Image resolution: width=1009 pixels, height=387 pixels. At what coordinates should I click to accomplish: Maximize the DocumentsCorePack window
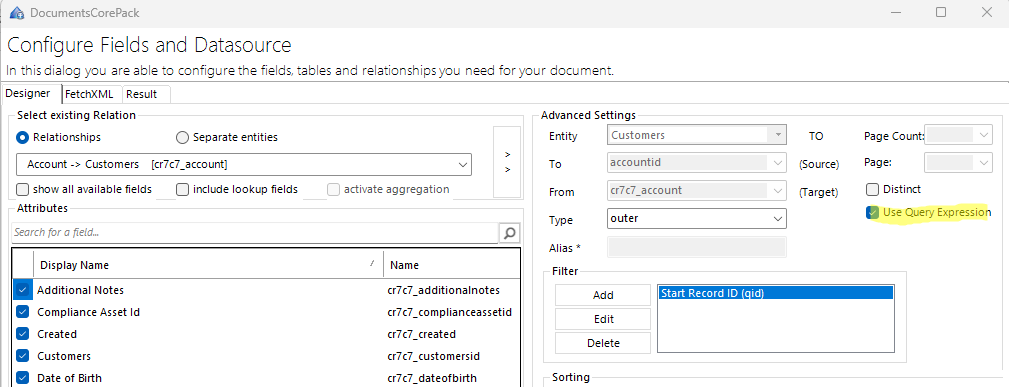pyautogui.click(x=941, y=12)
